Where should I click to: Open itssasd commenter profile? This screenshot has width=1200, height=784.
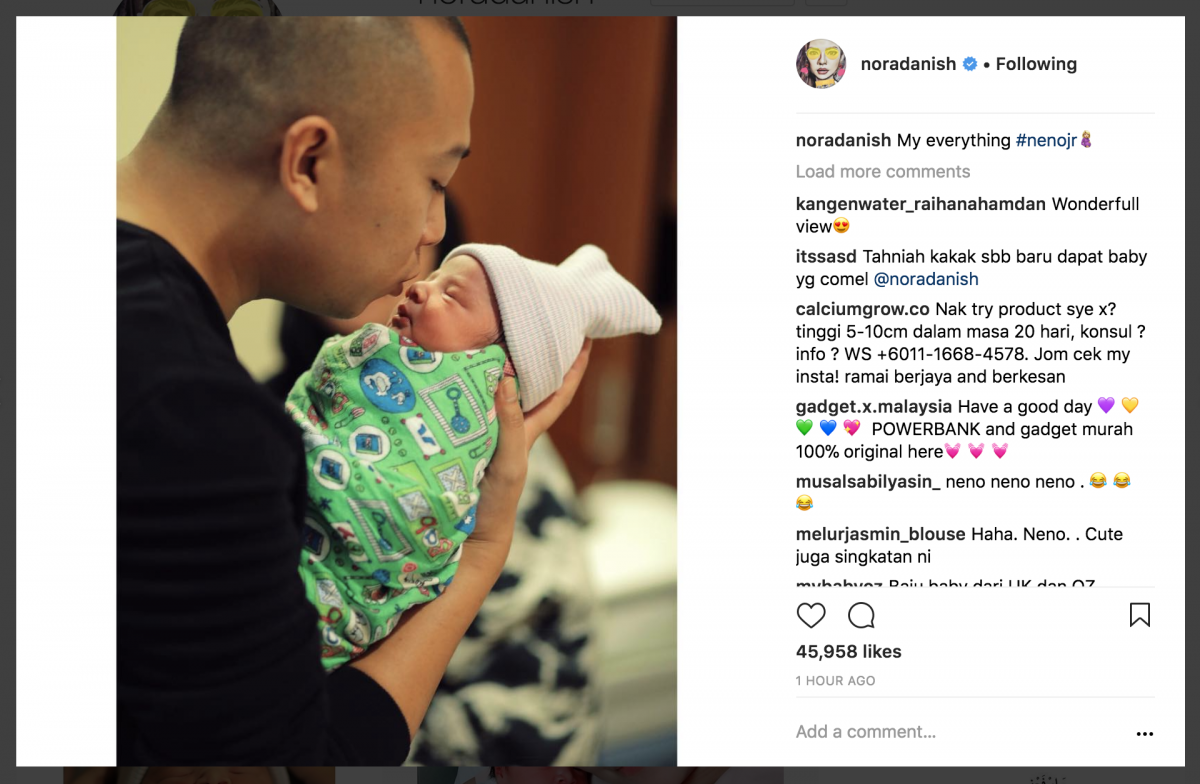tap(826, 257)
